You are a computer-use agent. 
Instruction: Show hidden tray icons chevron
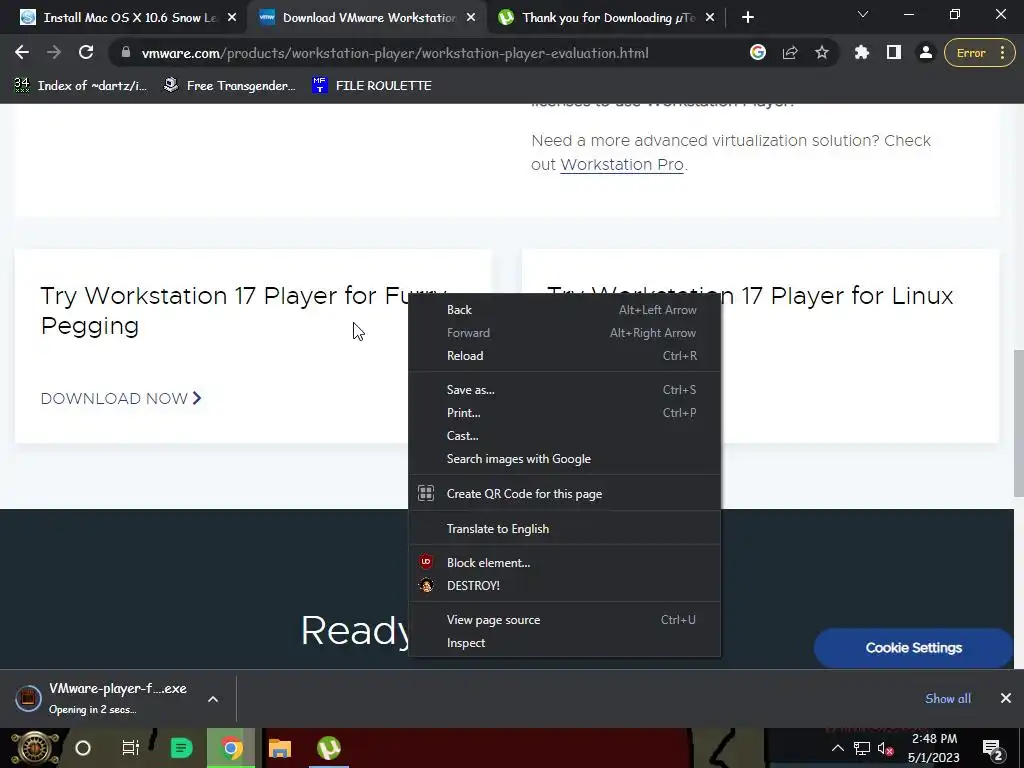(x=838, y=748)
